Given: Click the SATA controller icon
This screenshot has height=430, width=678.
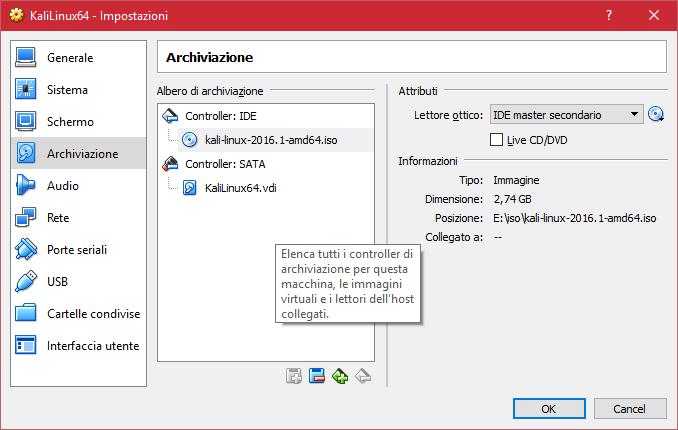Looking at the screenshot, I should click(x=170, y=164).
